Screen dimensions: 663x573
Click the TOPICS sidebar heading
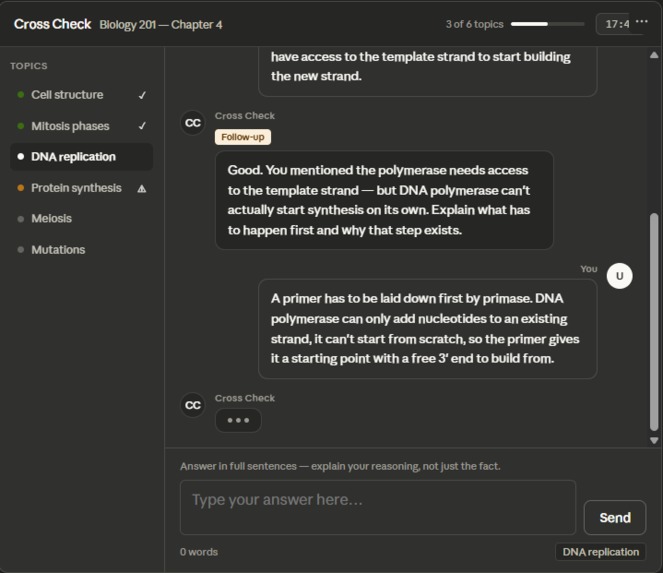coord(29,66)
